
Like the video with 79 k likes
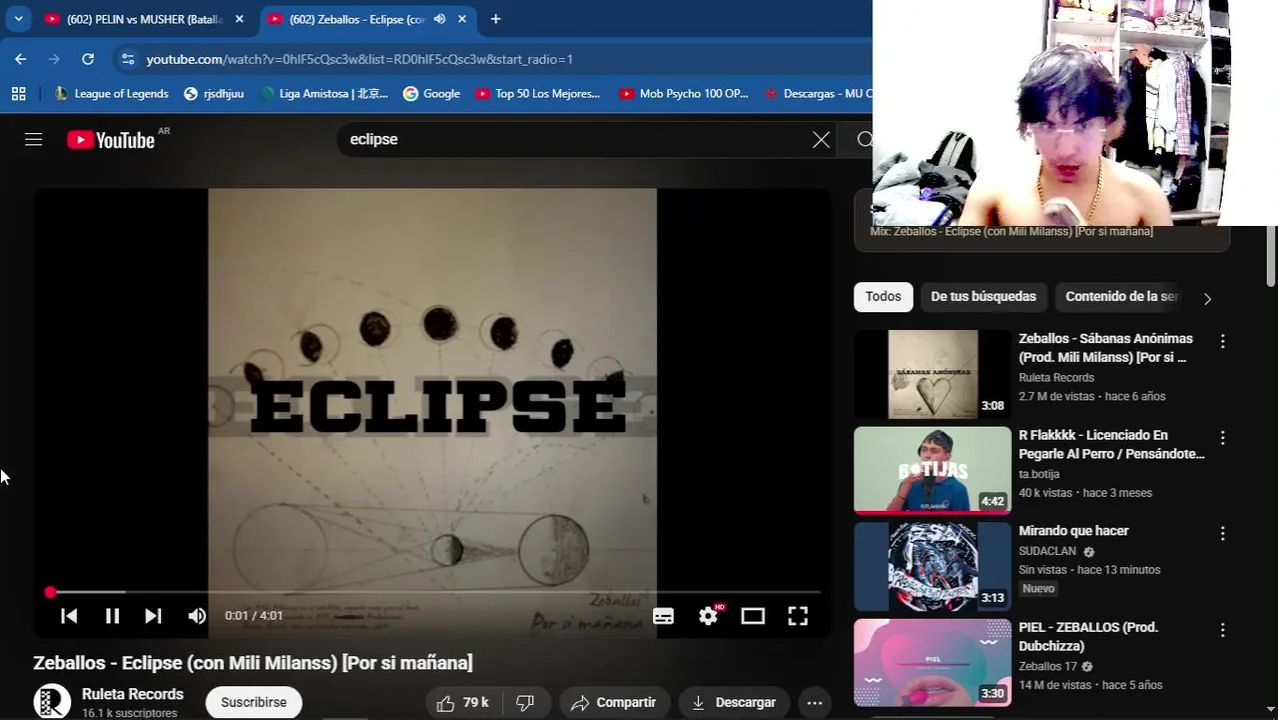click(x=463, y=703)
